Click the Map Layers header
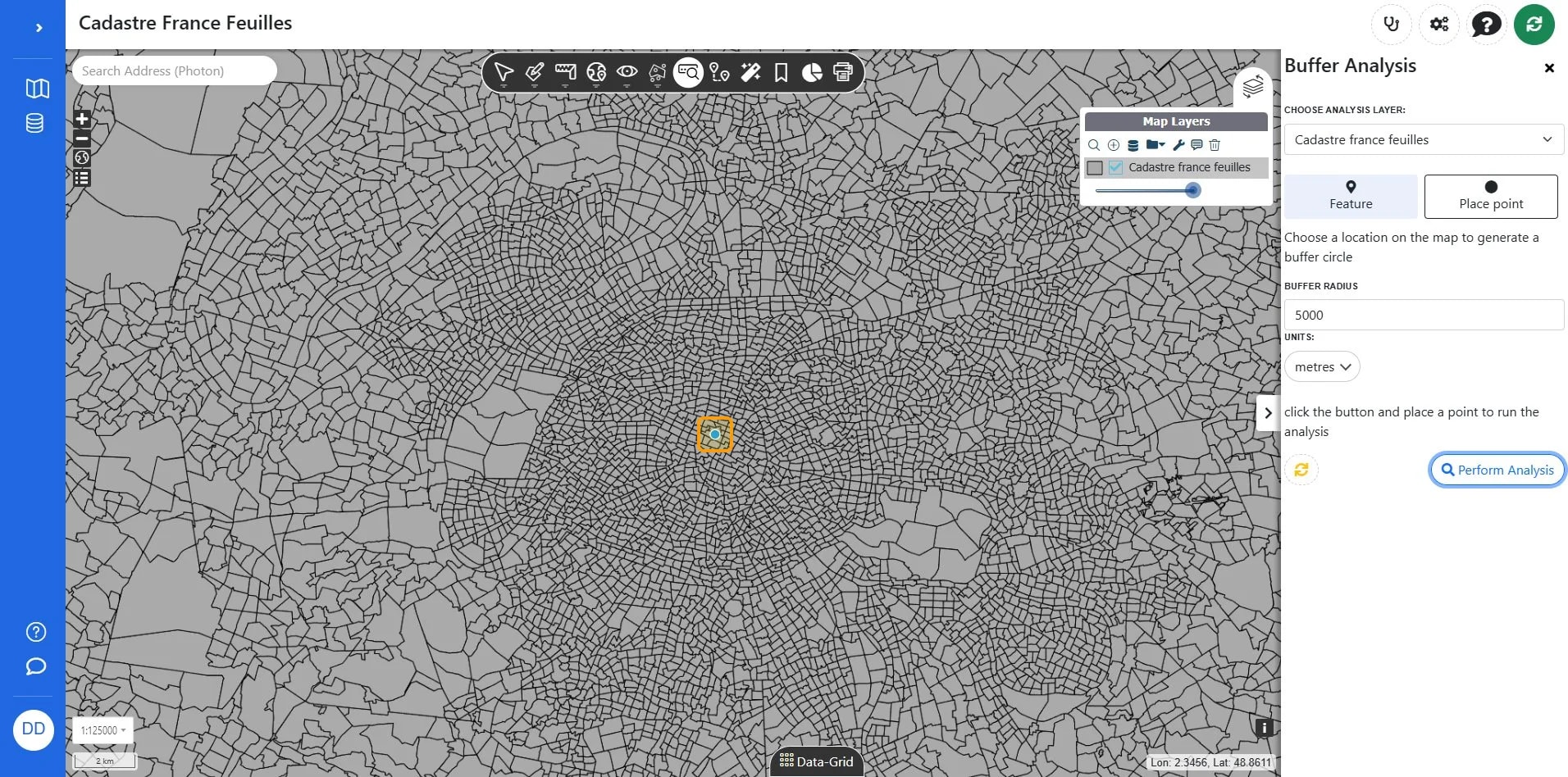1568x777 pixels. click(x=1176, y=121)
